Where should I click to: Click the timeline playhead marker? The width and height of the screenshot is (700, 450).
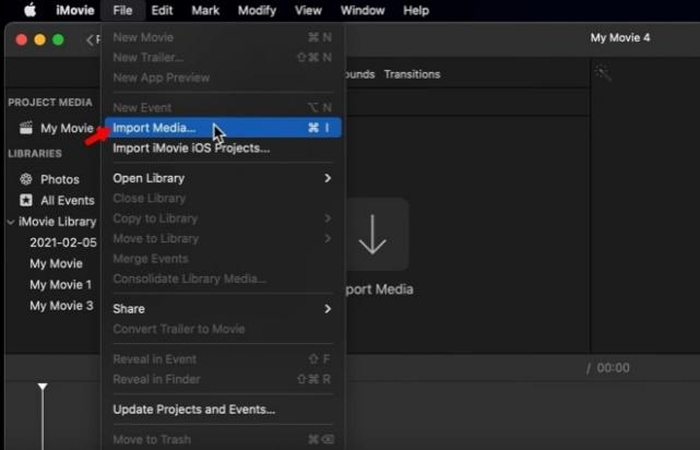pyautogui.click(x=42, y=387)
